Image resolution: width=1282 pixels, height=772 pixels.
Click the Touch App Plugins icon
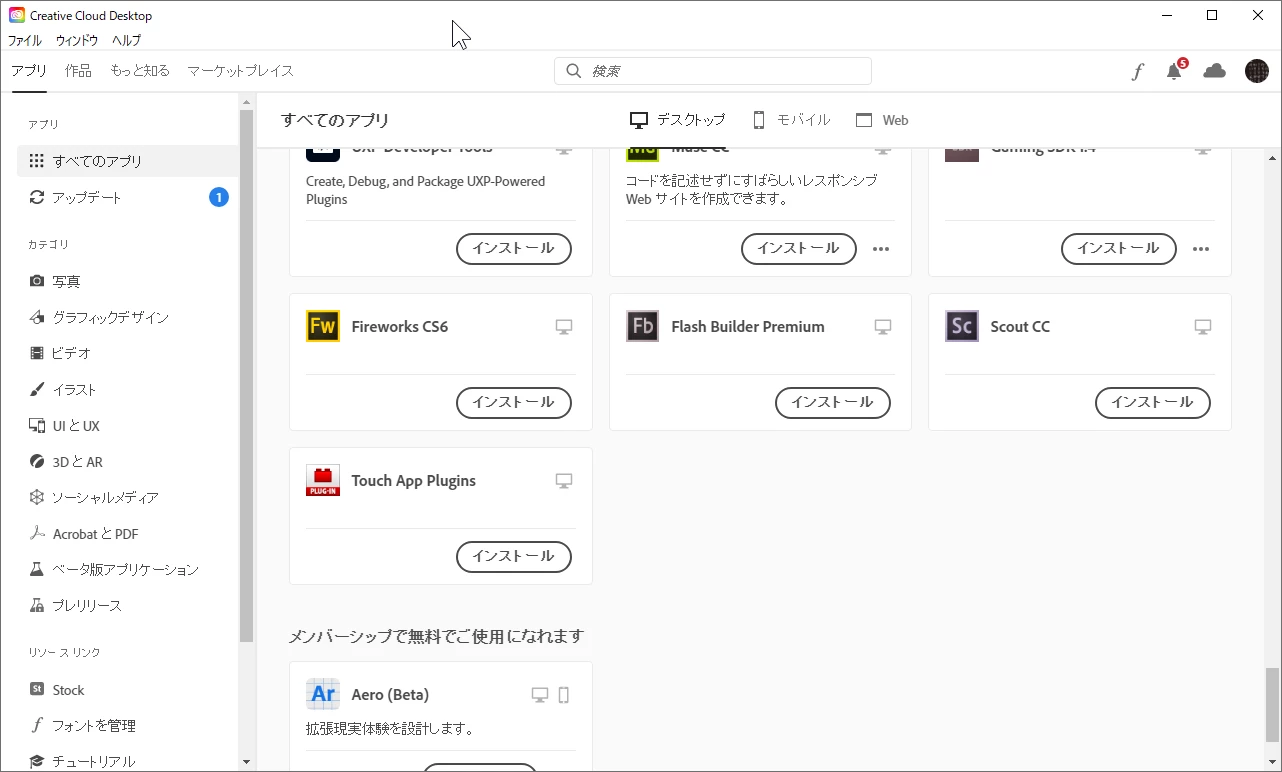tap(323, 481)
